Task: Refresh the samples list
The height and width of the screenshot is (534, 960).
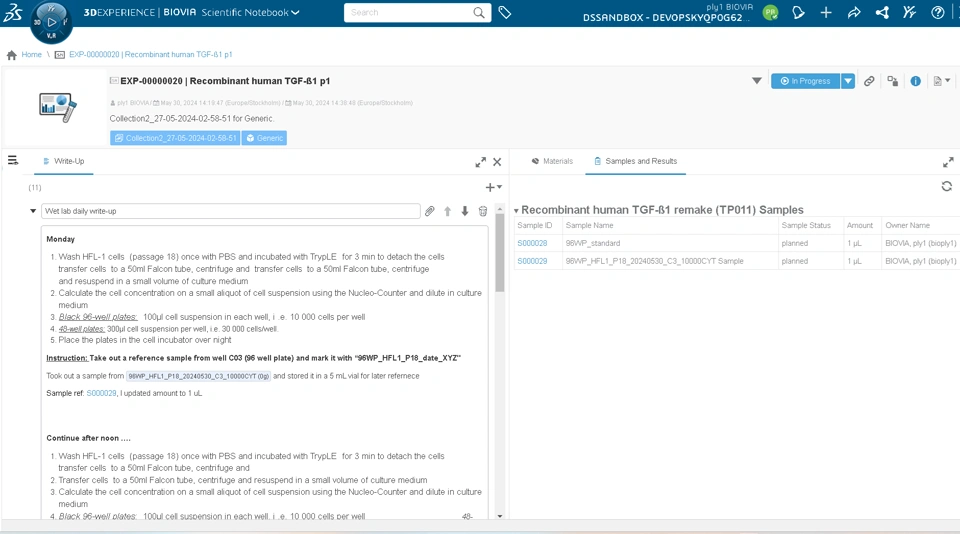Action: pos(947,186)
